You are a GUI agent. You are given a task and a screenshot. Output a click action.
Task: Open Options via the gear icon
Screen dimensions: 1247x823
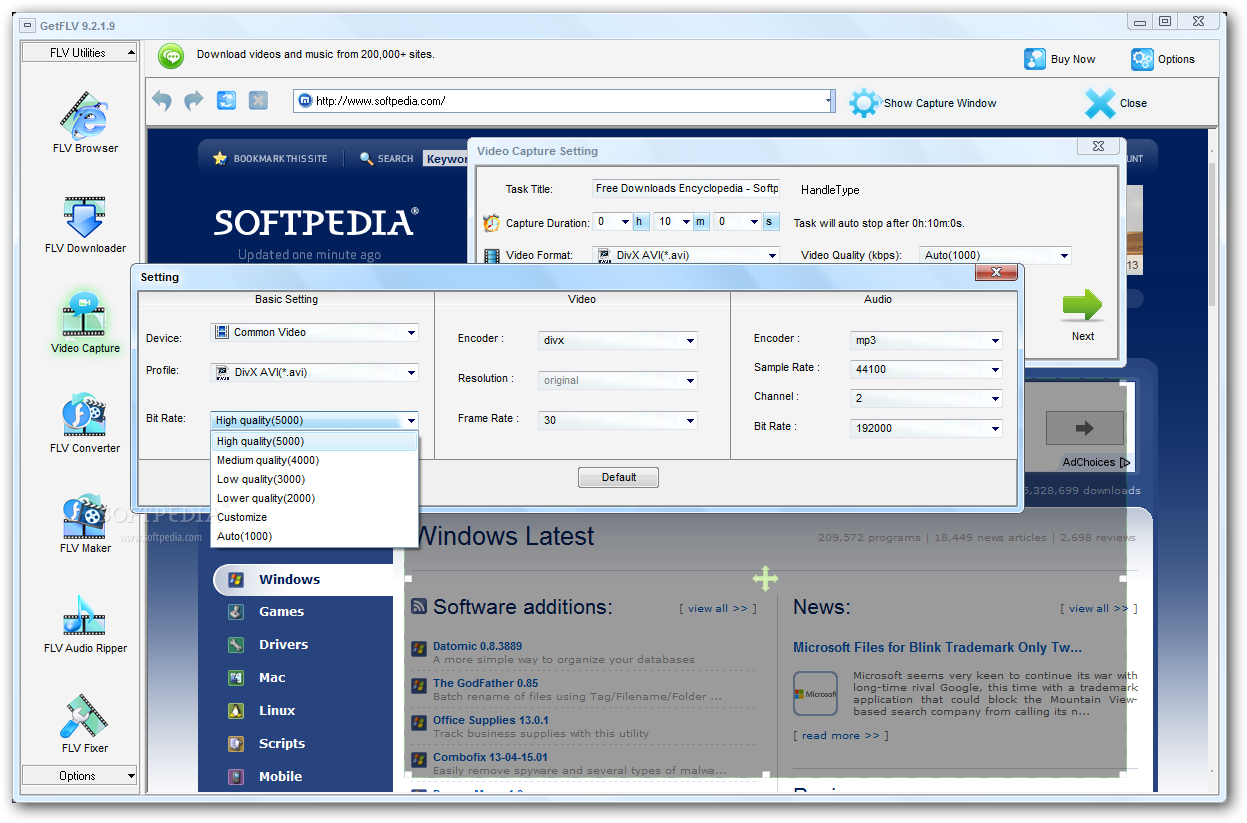[1142, 59]
